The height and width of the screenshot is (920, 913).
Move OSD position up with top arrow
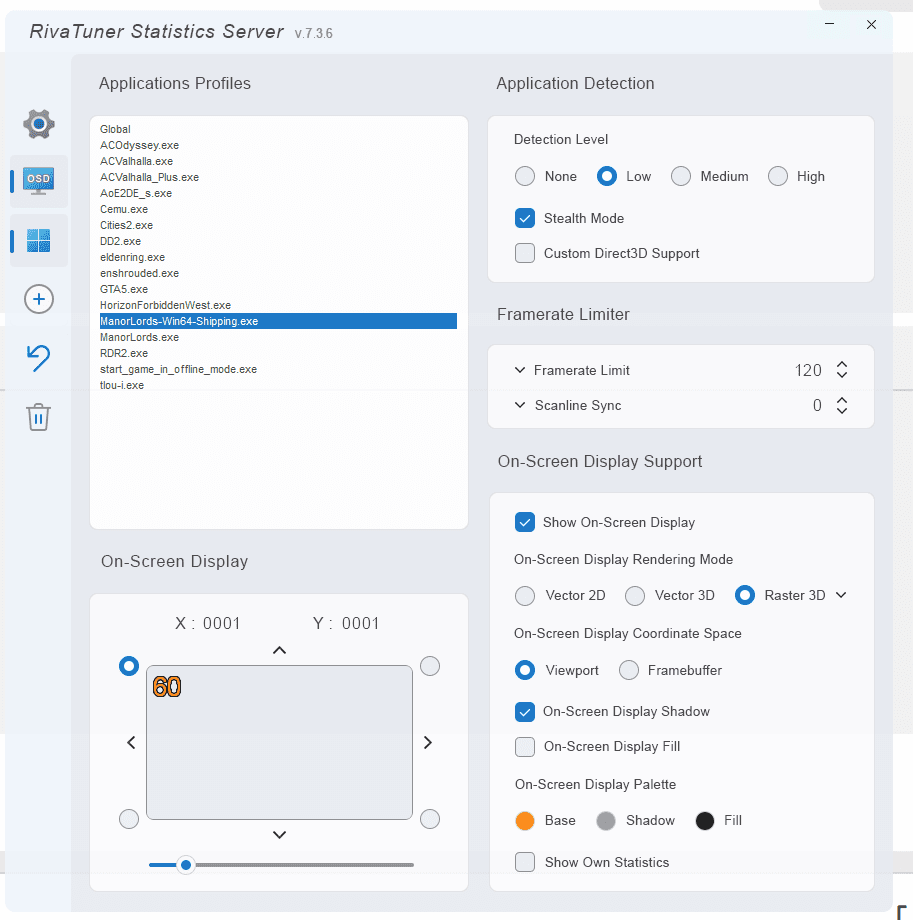point(279,650)
